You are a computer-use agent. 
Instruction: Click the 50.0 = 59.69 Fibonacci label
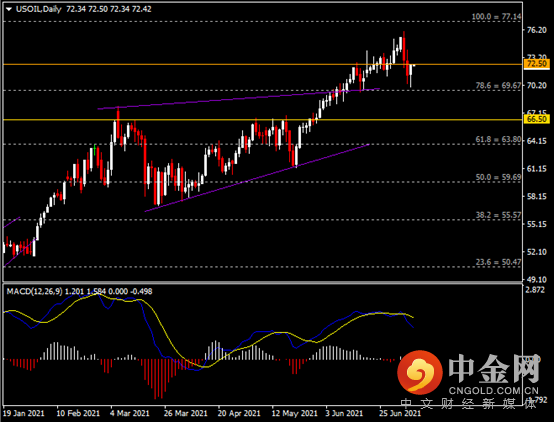[498, 177]
